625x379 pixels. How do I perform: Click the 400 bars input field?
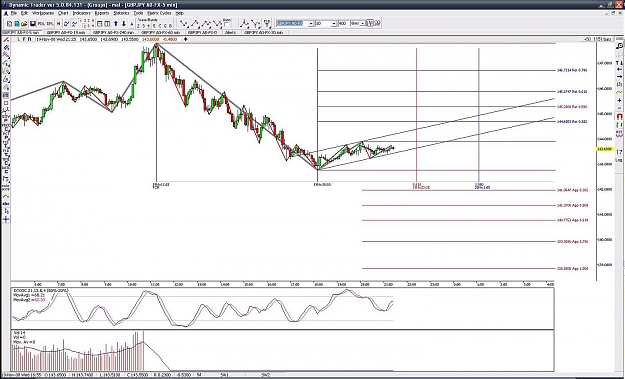pyautogui.click(x=343, y=24)
